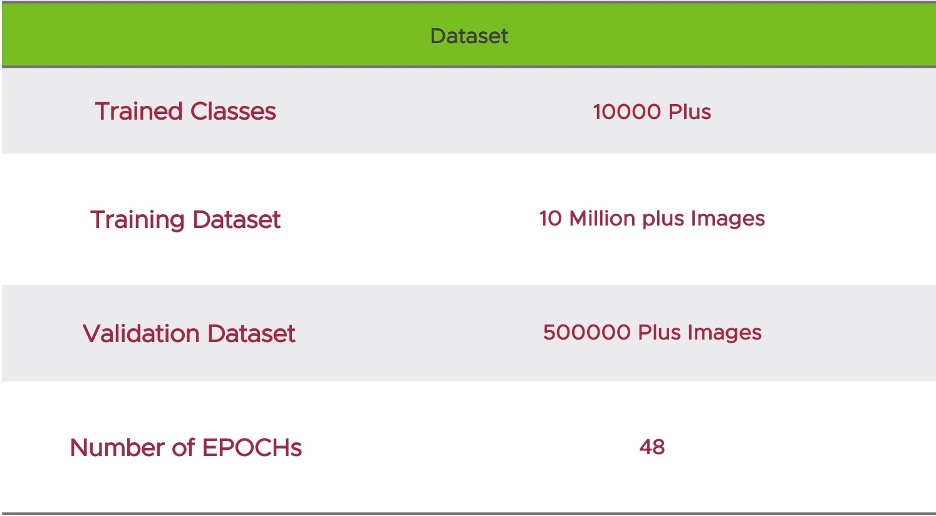936x516 pixels.
Task: Click the green Dataset header title
Action: tap(469, 36)
